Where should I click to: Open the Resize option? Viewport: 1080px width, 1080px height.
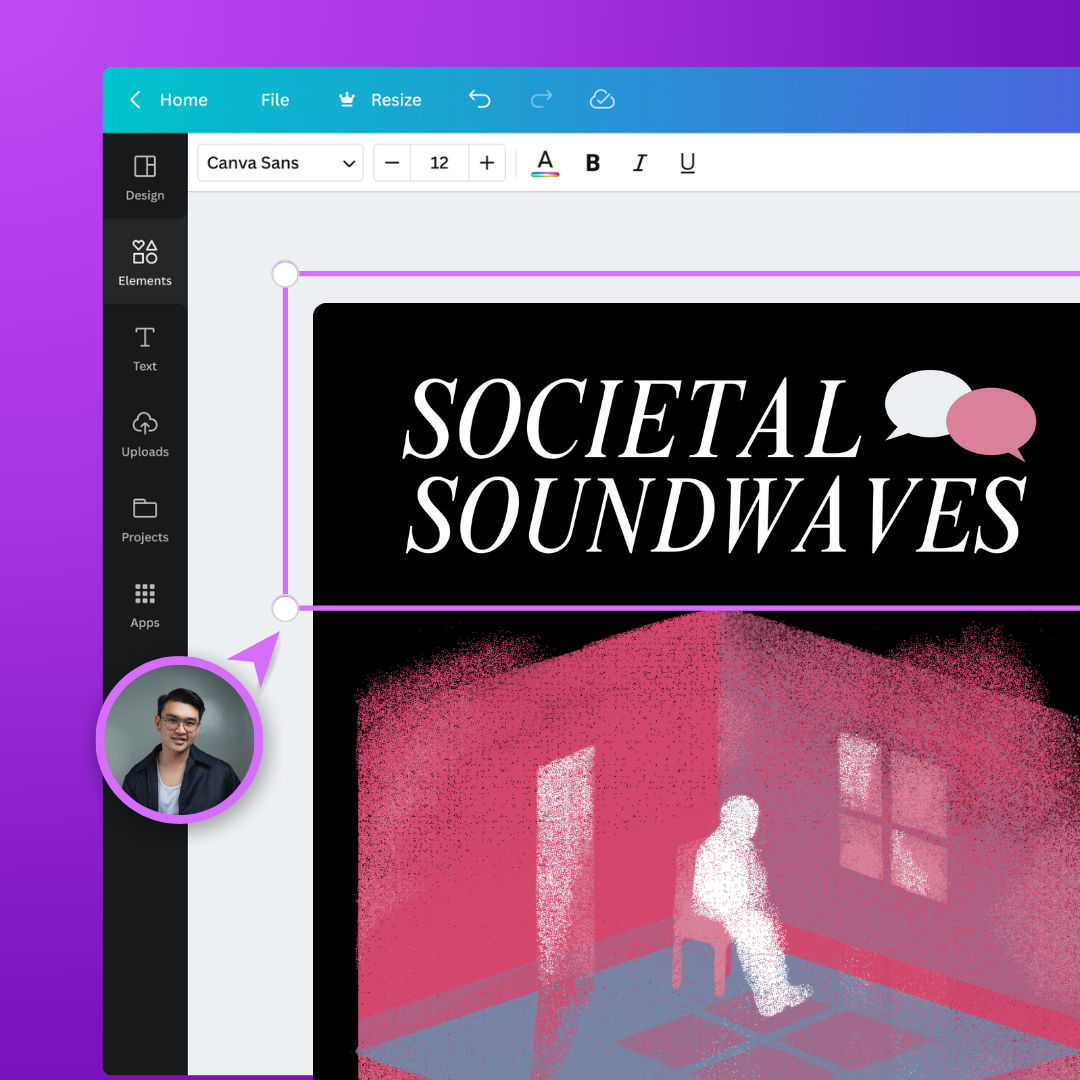click(x=396, y=100)
